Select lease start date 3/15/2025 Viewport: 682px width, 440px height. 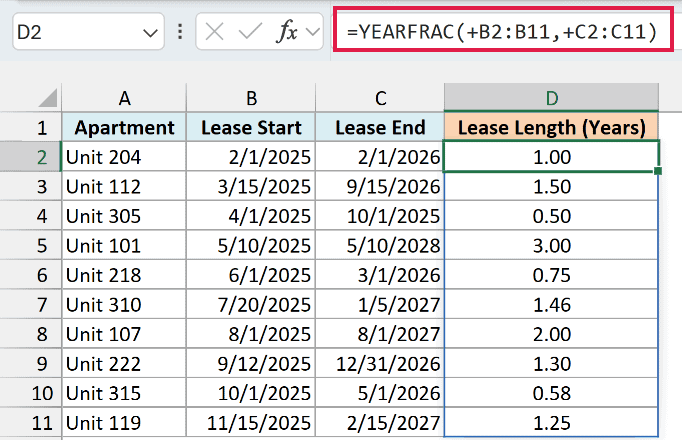(x=251, y=186)
